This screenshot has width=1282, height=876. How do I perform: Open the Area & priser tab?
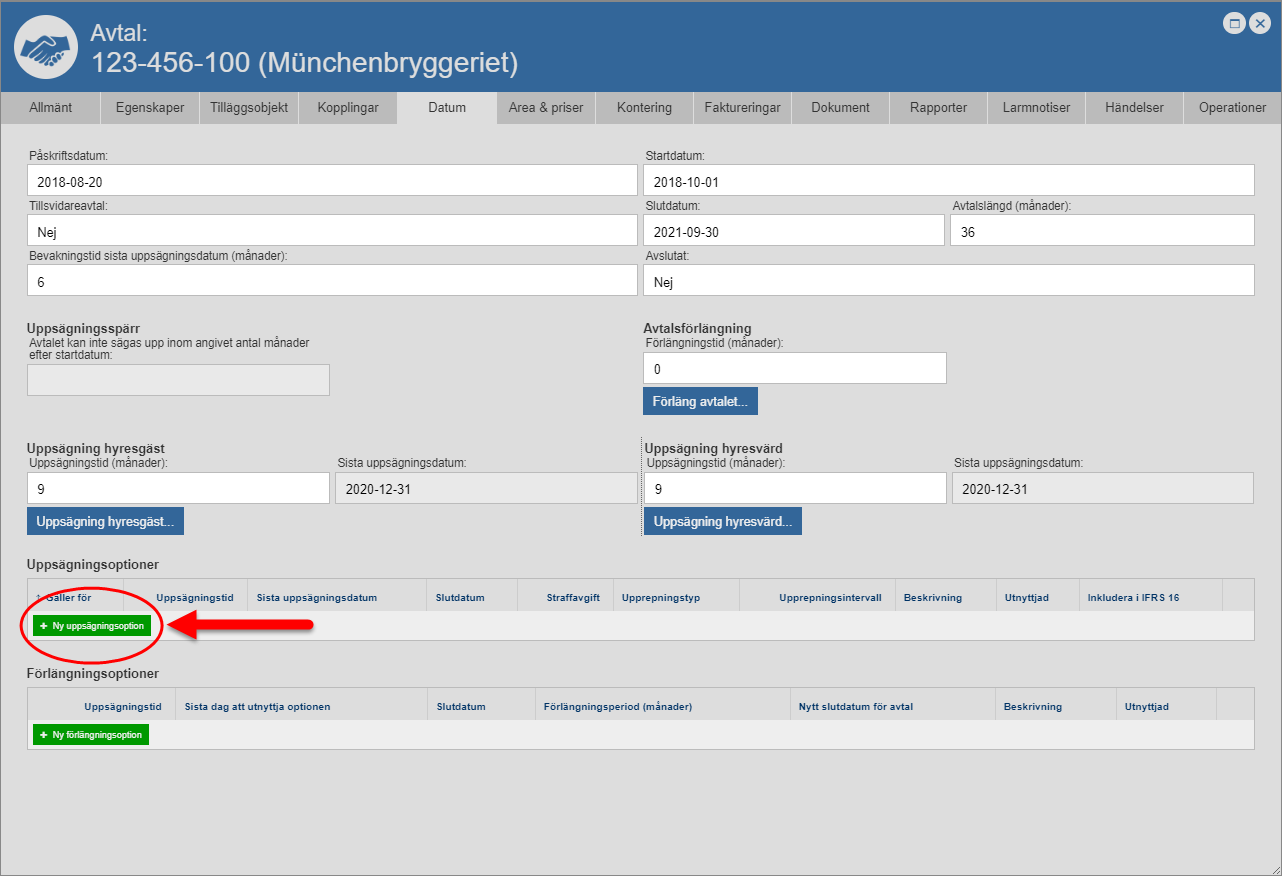(x=546, y=108)
